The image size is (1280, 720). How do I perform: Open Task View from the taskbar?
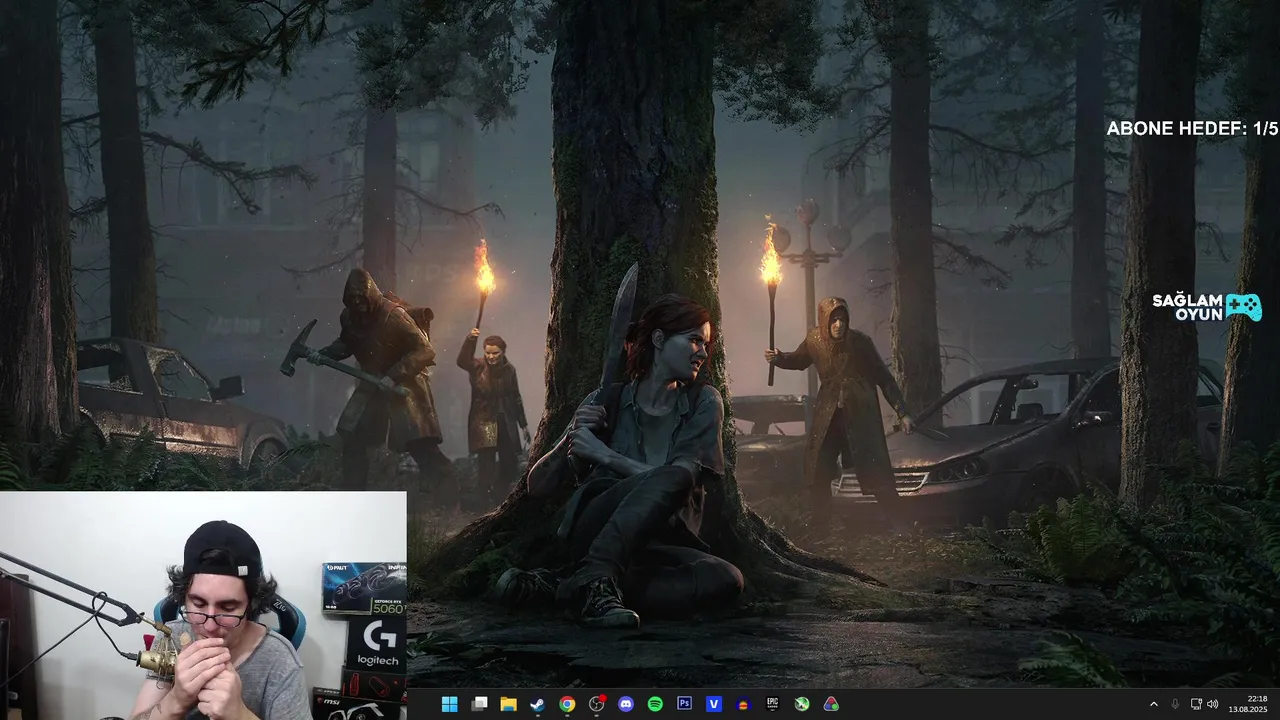[479, 704]
